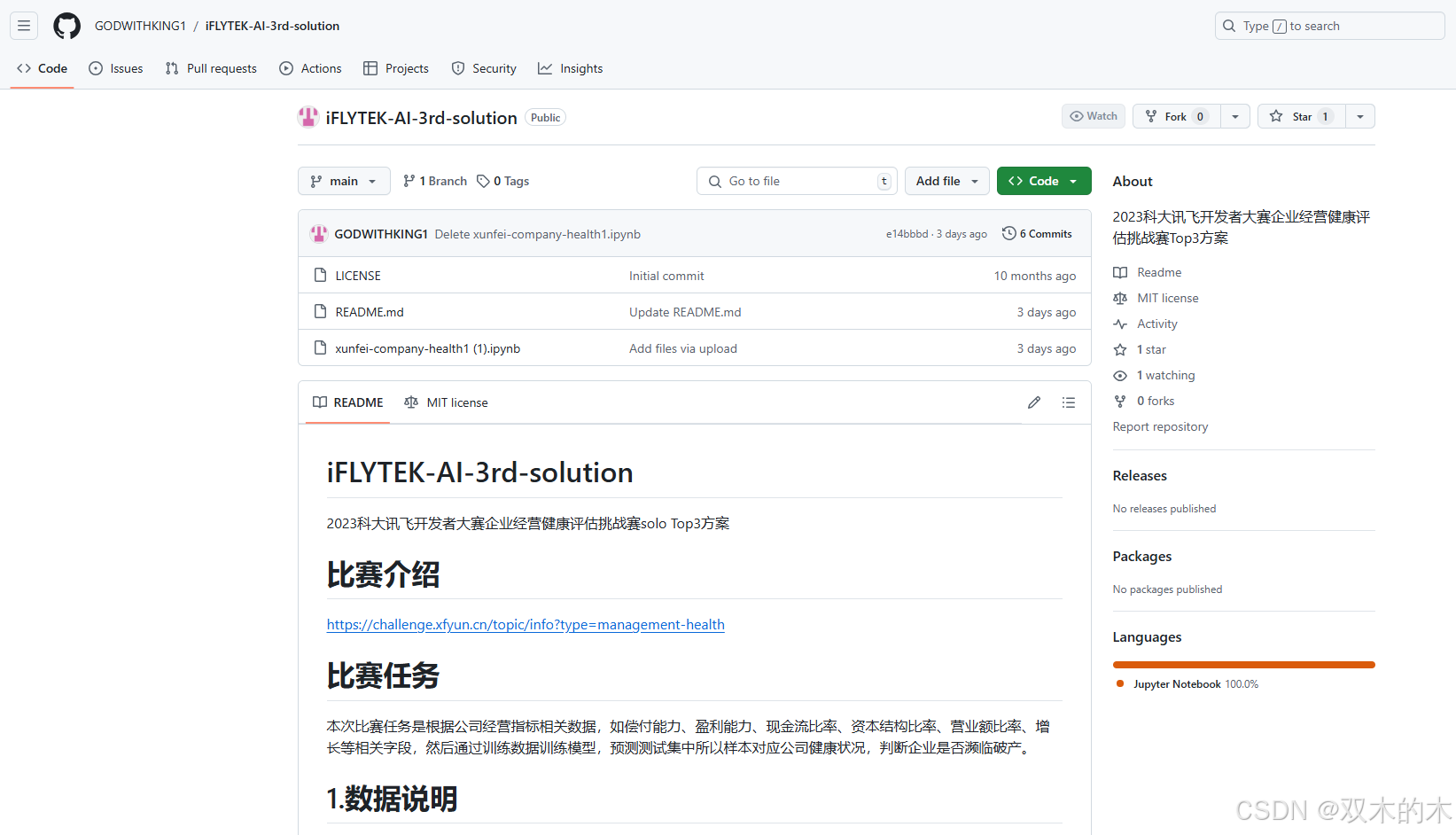Focus the Type / to search box

coord(1329,26)
